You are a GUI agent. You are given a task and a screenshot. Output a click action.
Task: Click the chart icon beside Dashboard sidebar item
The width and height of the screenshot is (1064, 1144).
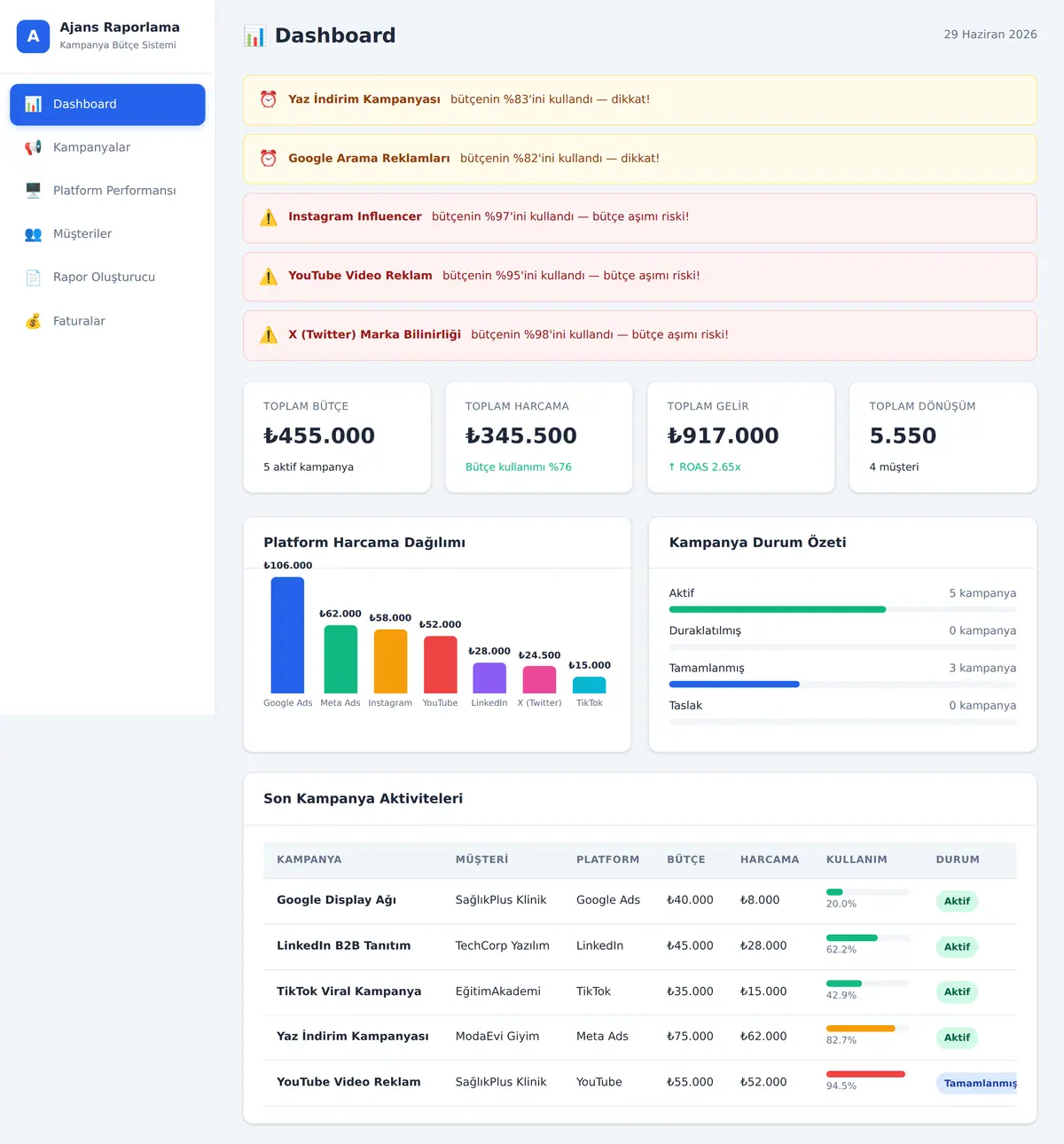33,104
